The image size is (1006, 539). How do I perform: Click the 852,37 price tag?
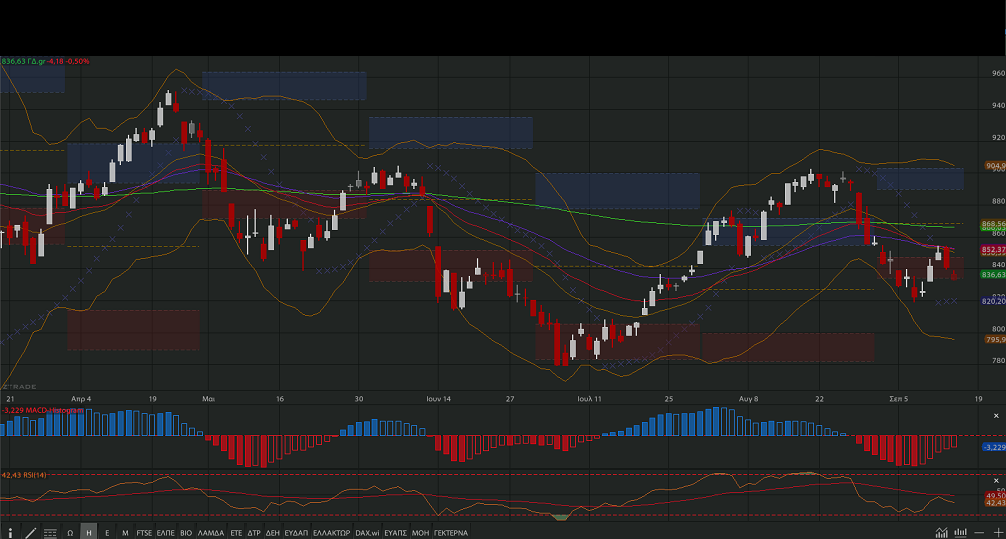point(993,249)
